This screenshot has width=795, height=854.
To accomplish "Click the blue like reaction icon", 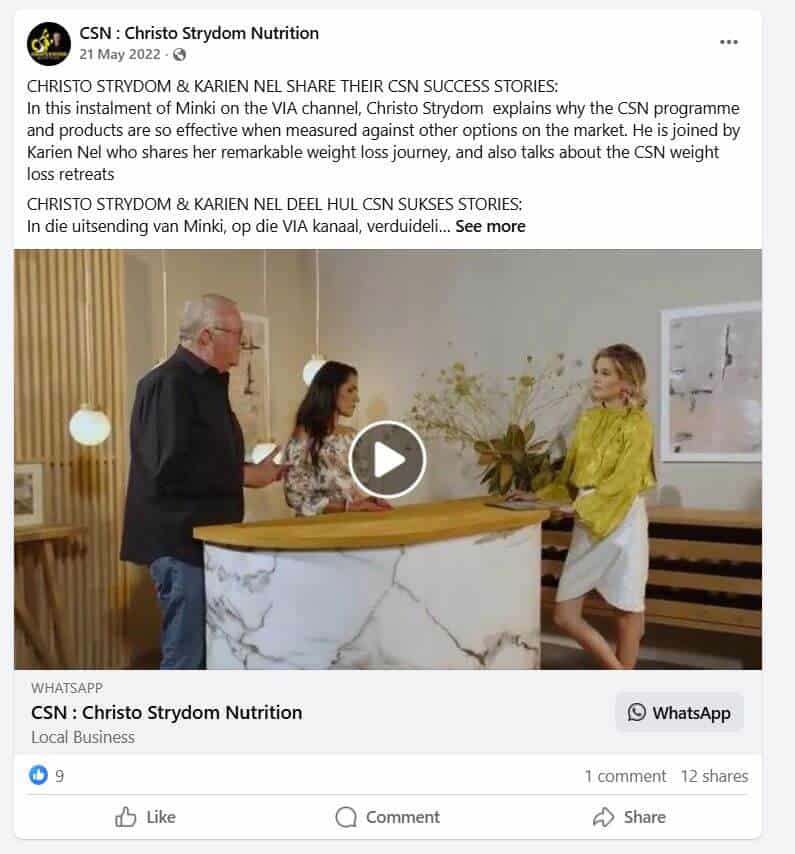I will coord(38,774).
